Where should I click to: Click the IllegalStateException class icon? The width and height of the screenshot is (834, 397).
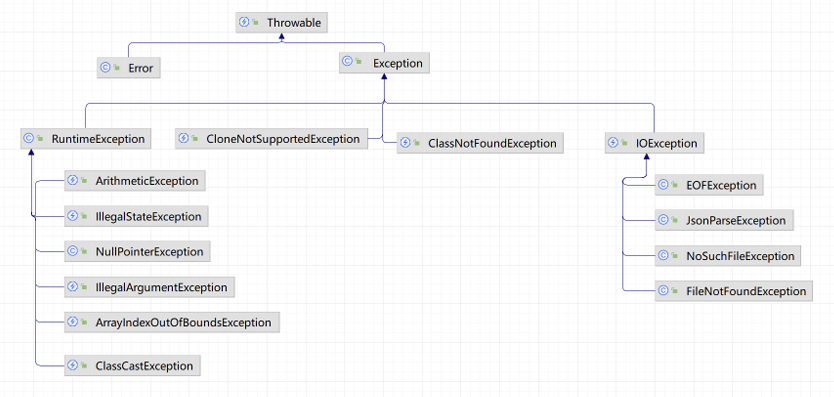coord(73,216)
